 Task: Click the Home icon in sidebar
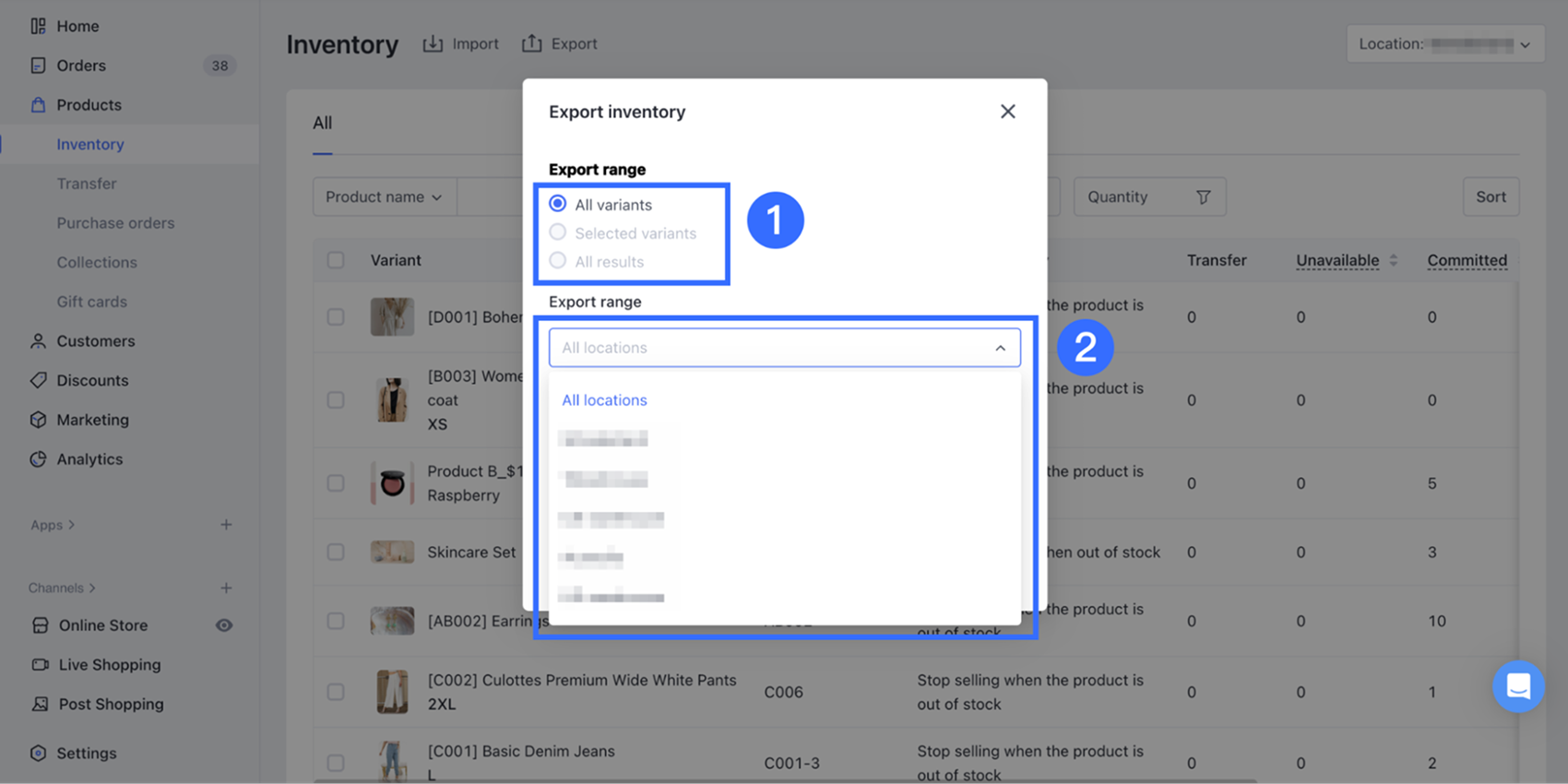[38, 26]
